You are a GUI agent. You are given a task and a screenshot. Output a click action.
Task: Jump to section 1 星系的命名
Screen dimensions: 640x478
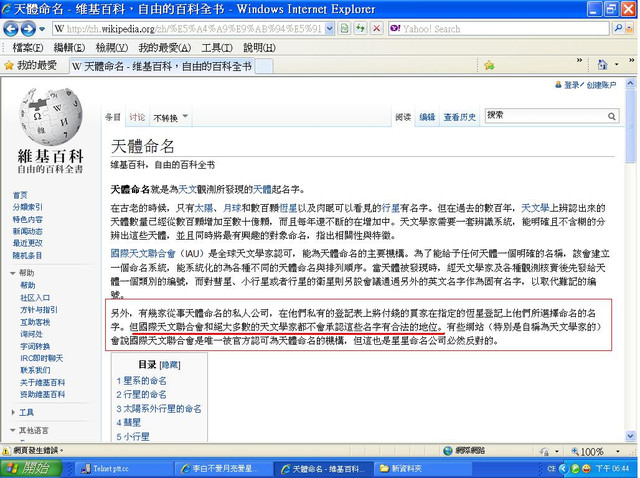(x=141, y=381)
